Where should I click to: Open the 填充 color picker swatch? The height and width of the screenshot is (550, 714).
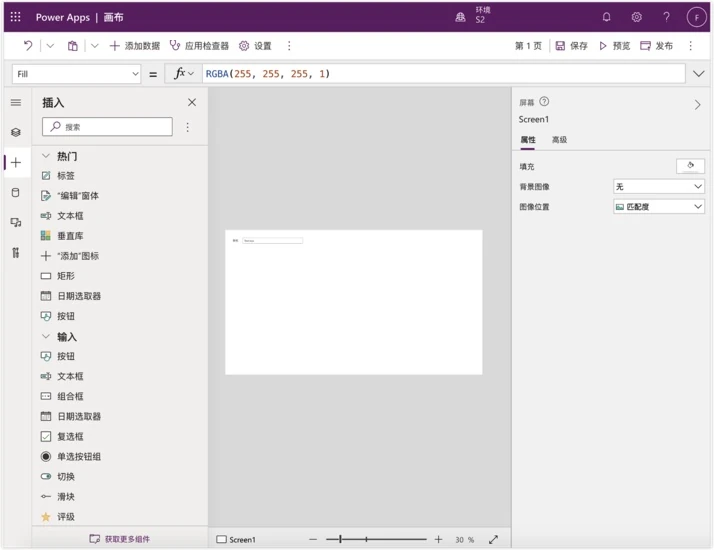click(x=690, y=166)
